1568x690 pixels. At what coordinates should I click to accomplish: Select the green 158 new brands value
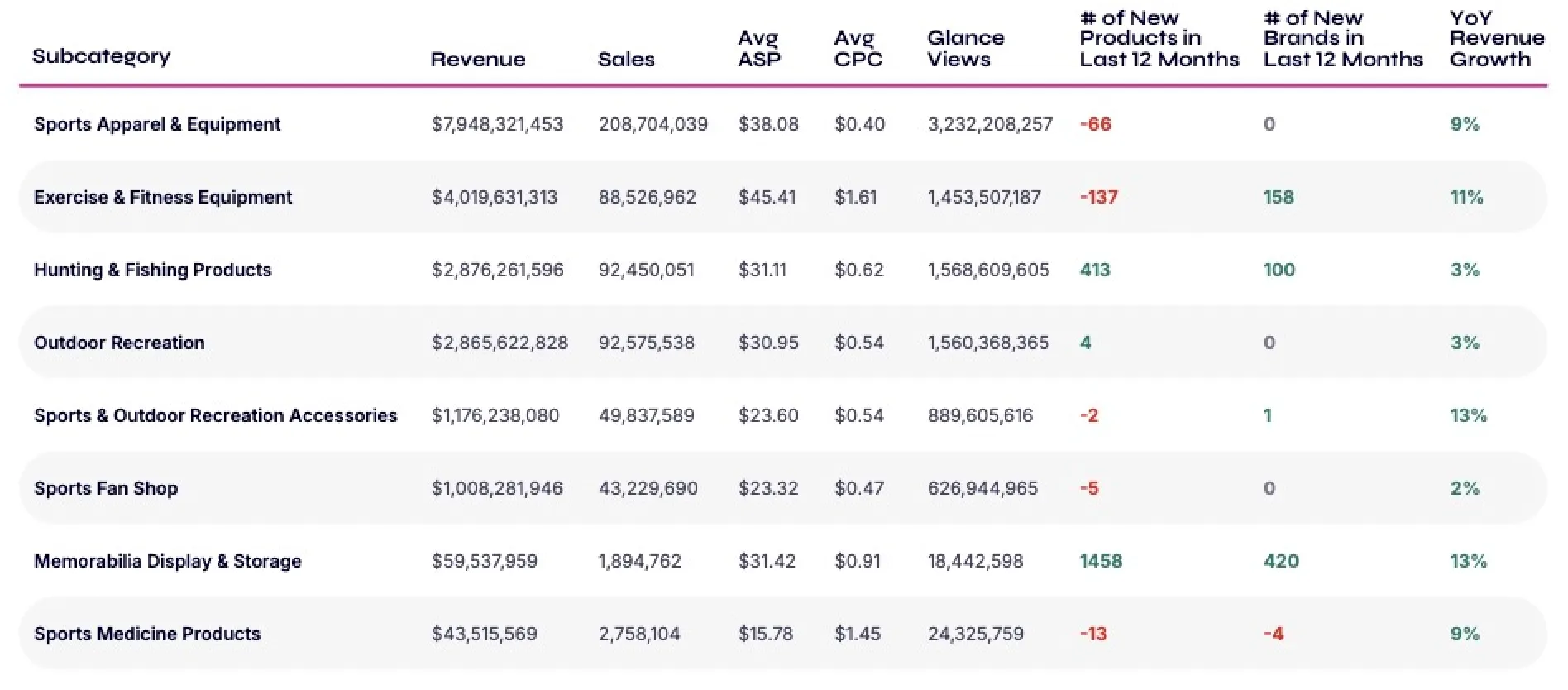[1279, 197]
